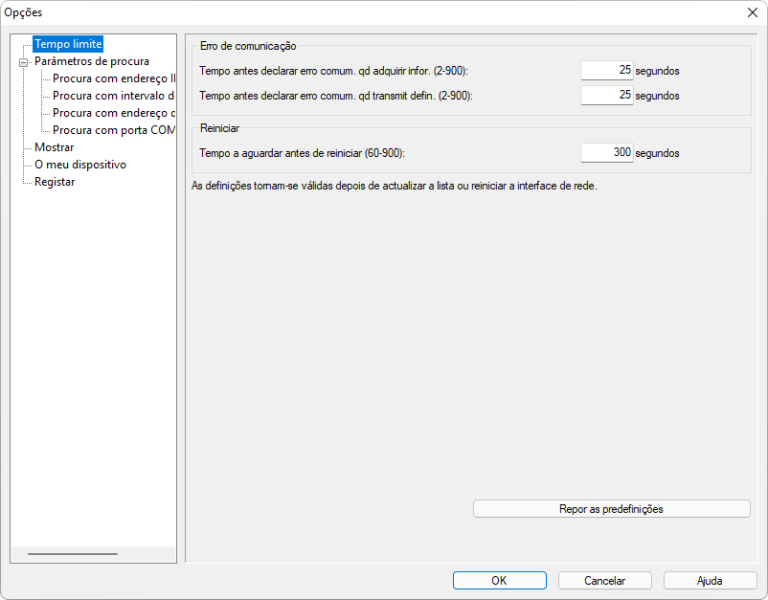
Task: Confirm the dialog with OK
Action: (x=499, y=580)
